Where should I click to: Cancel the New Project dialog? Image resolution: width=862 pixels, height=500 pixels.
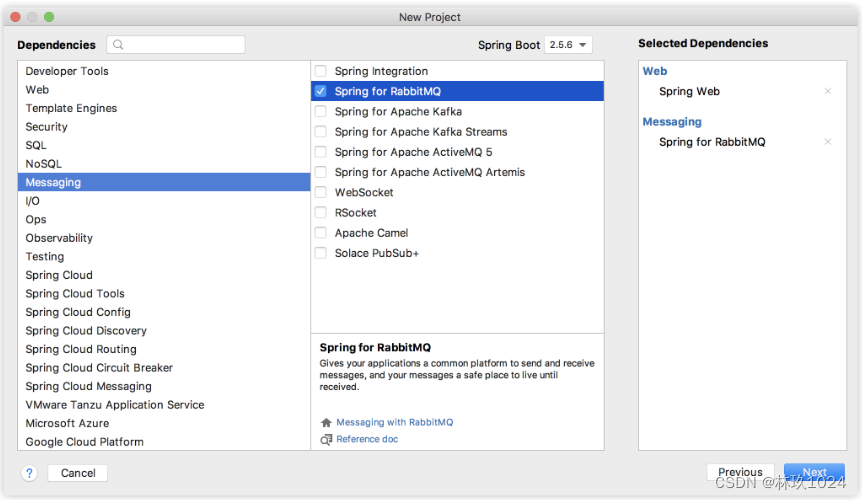pyautogui.click(x=78, y=473)
